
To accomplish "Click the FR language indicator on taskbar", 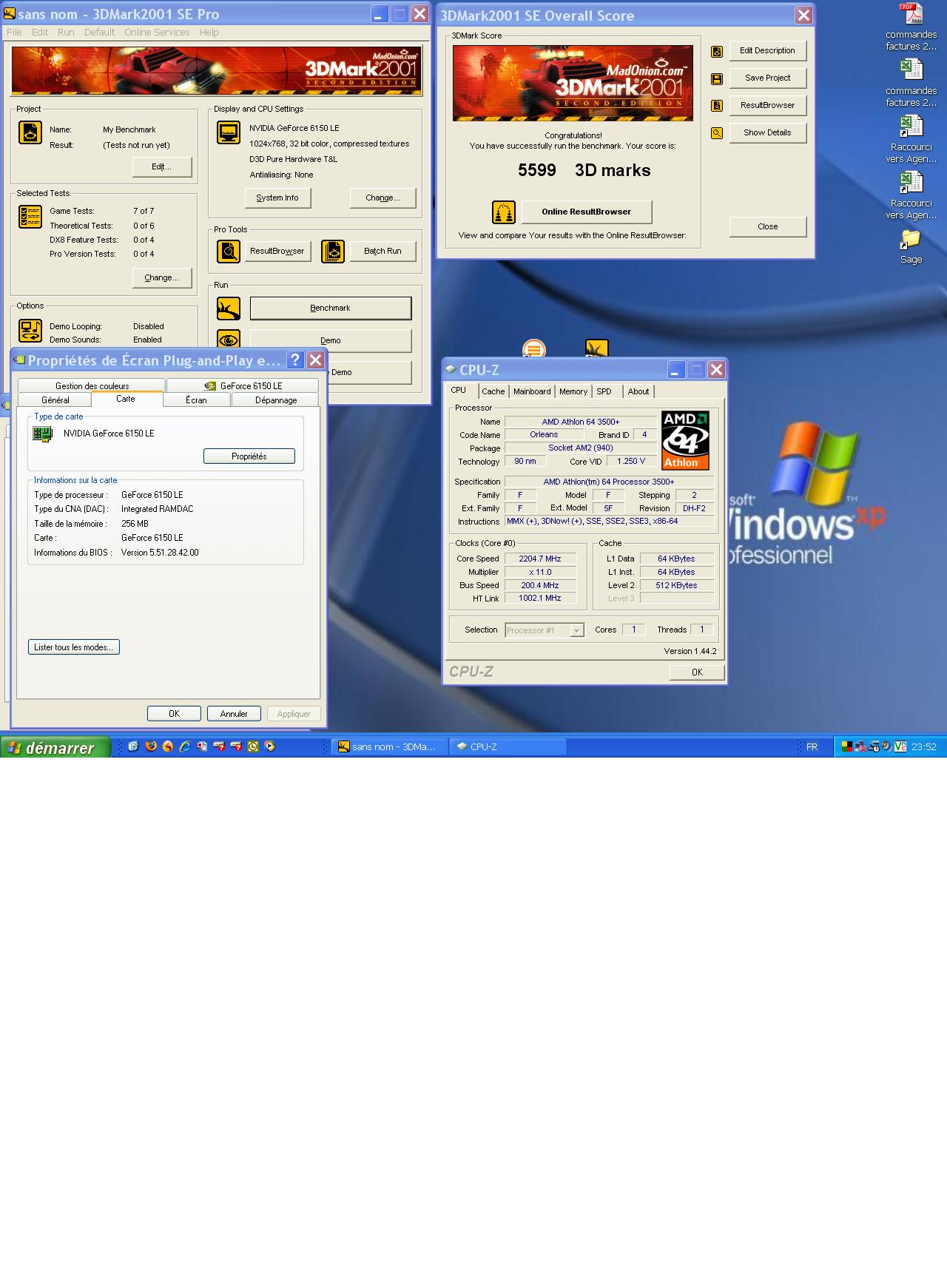I will [812, 747].
